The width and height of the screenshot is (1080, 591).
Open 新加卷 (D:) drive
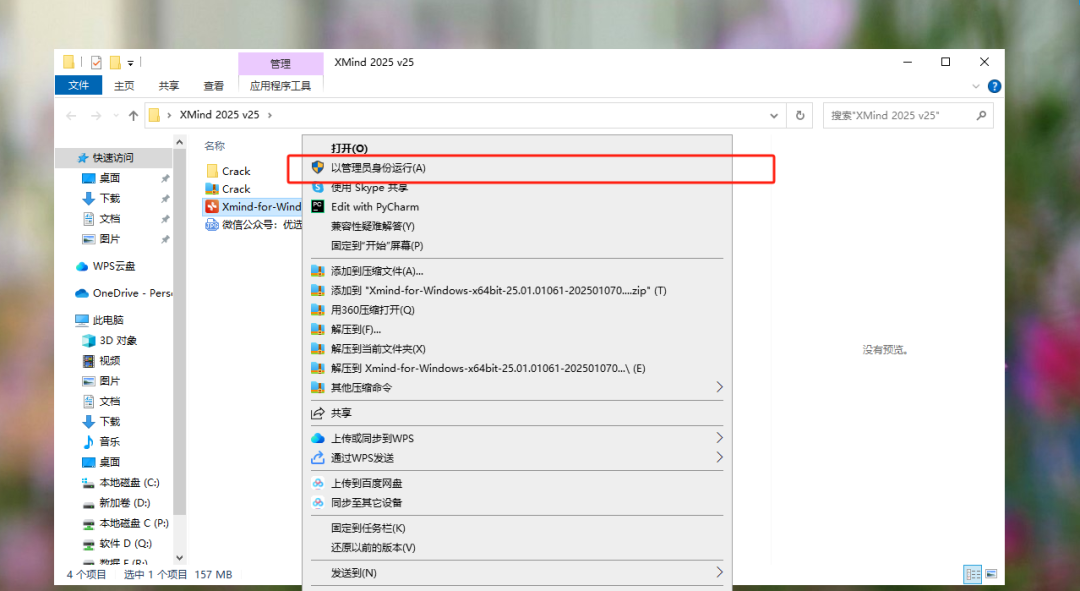pyautogui.click(x=125, y=503)
